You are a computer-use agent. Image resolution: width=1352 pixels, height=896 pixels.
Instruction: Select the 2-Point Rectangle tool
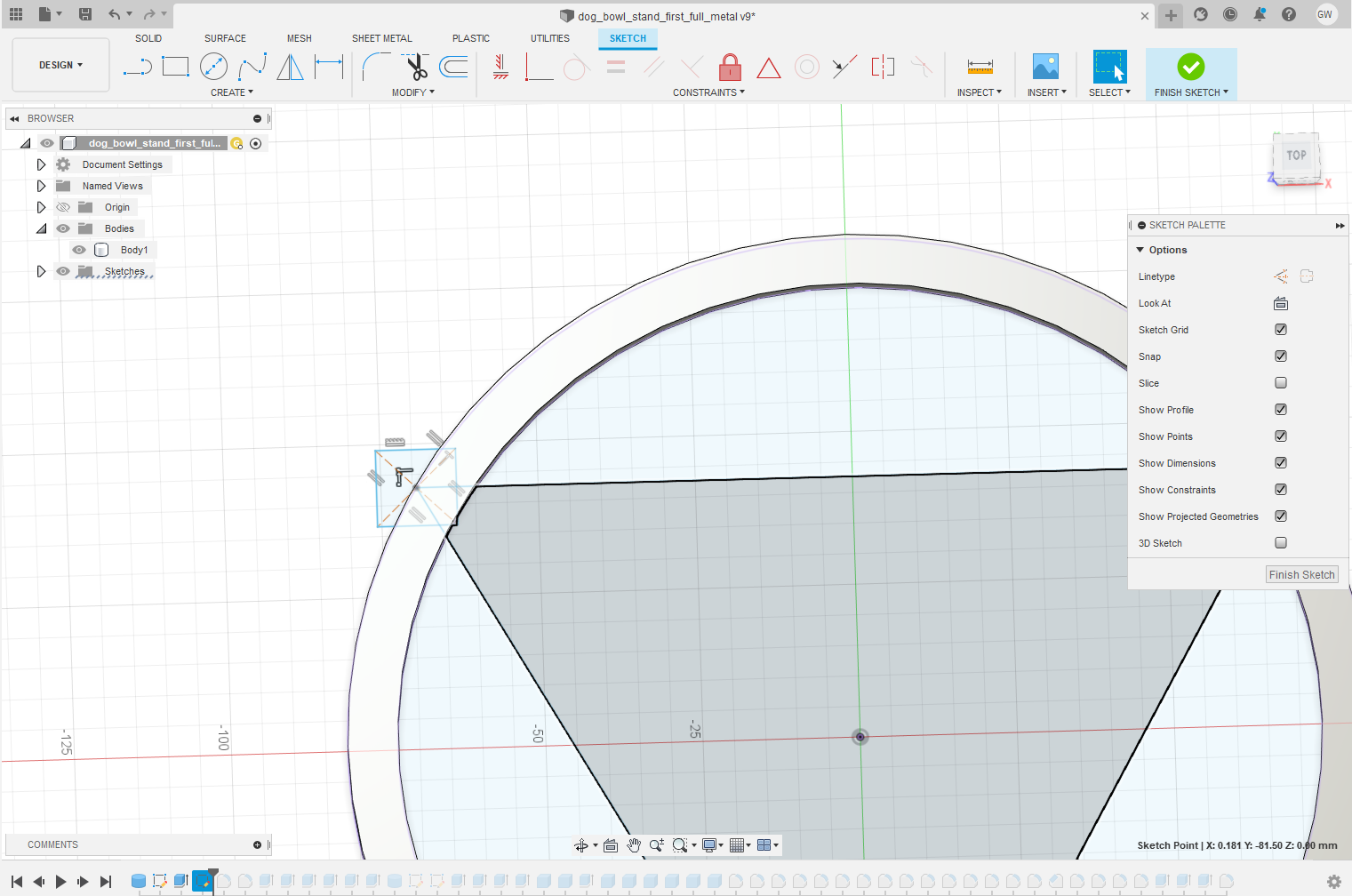coord(175,67)
